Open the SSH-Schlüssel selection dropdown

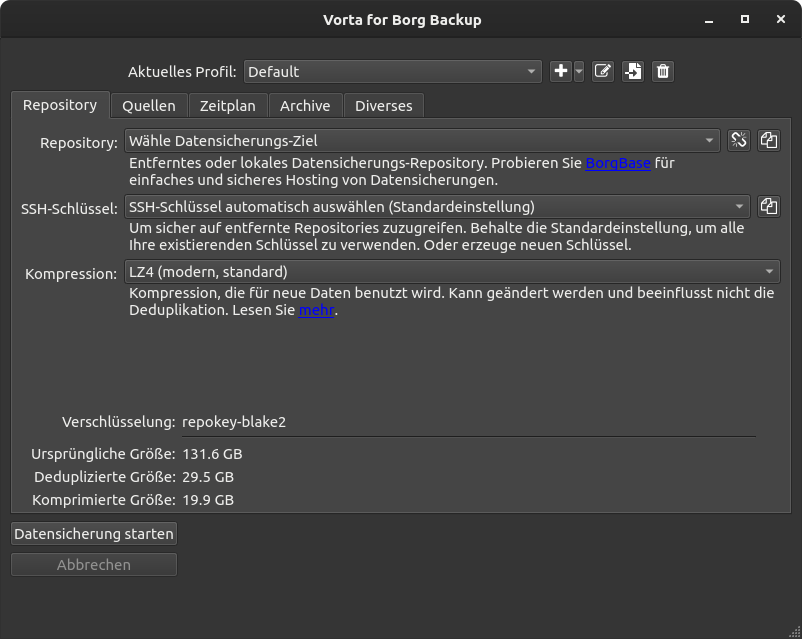pos(437,207)
